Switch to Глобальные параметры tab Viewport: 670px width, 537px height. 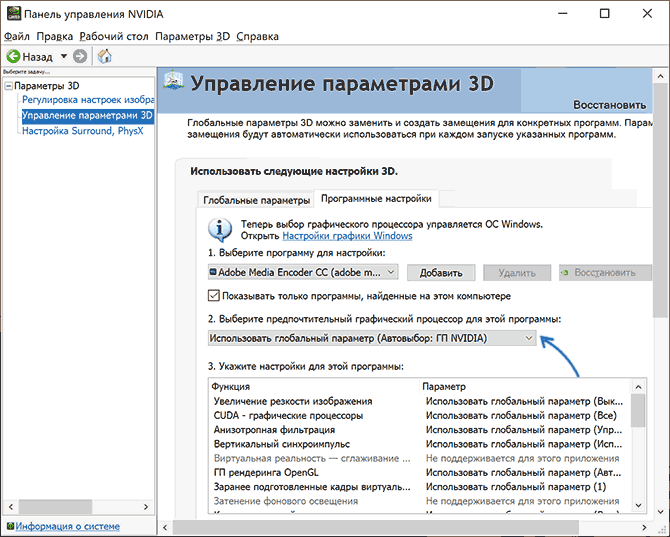[256, 200]
